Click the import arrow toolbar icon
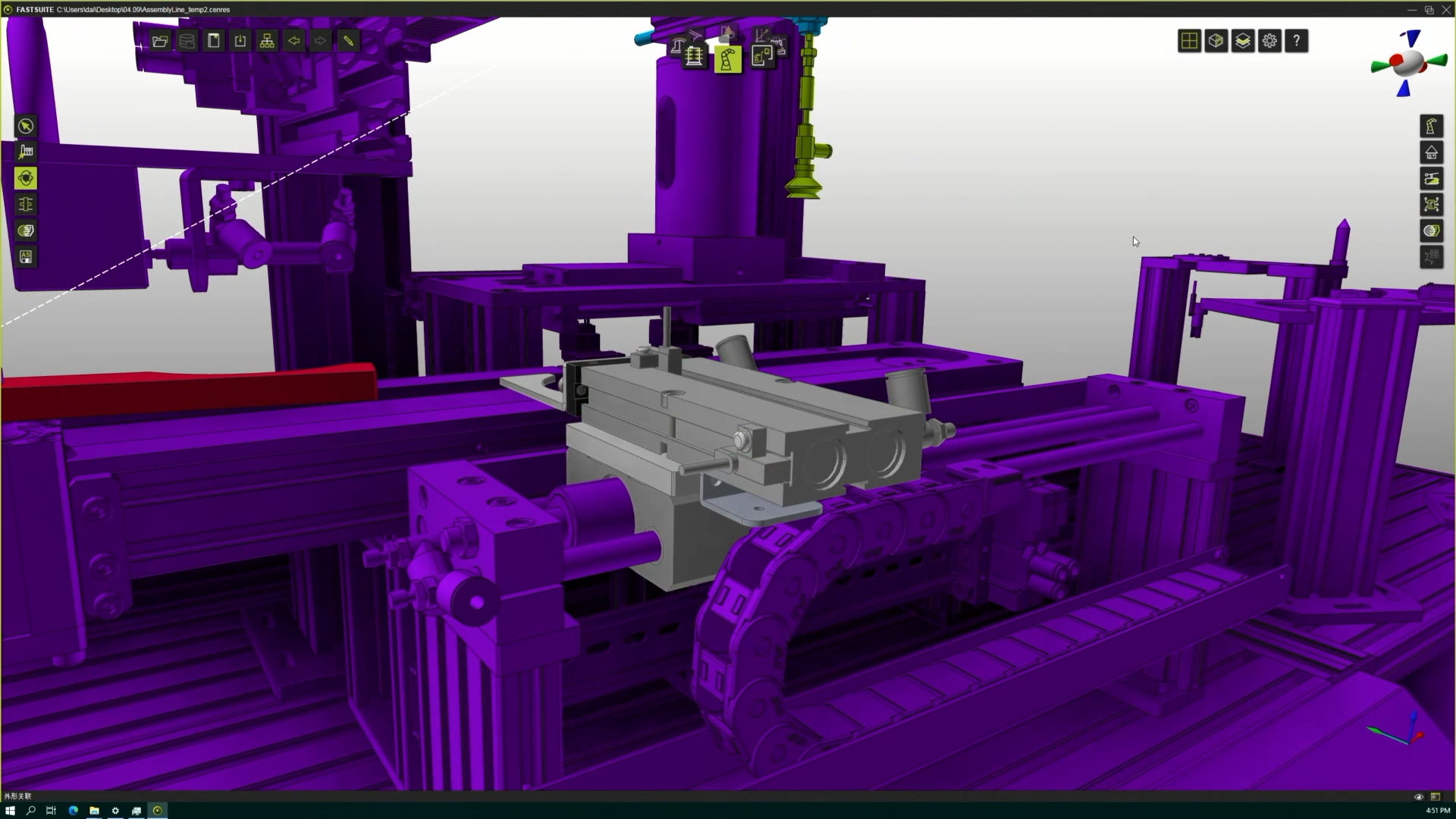 click(x=240, y=41)
